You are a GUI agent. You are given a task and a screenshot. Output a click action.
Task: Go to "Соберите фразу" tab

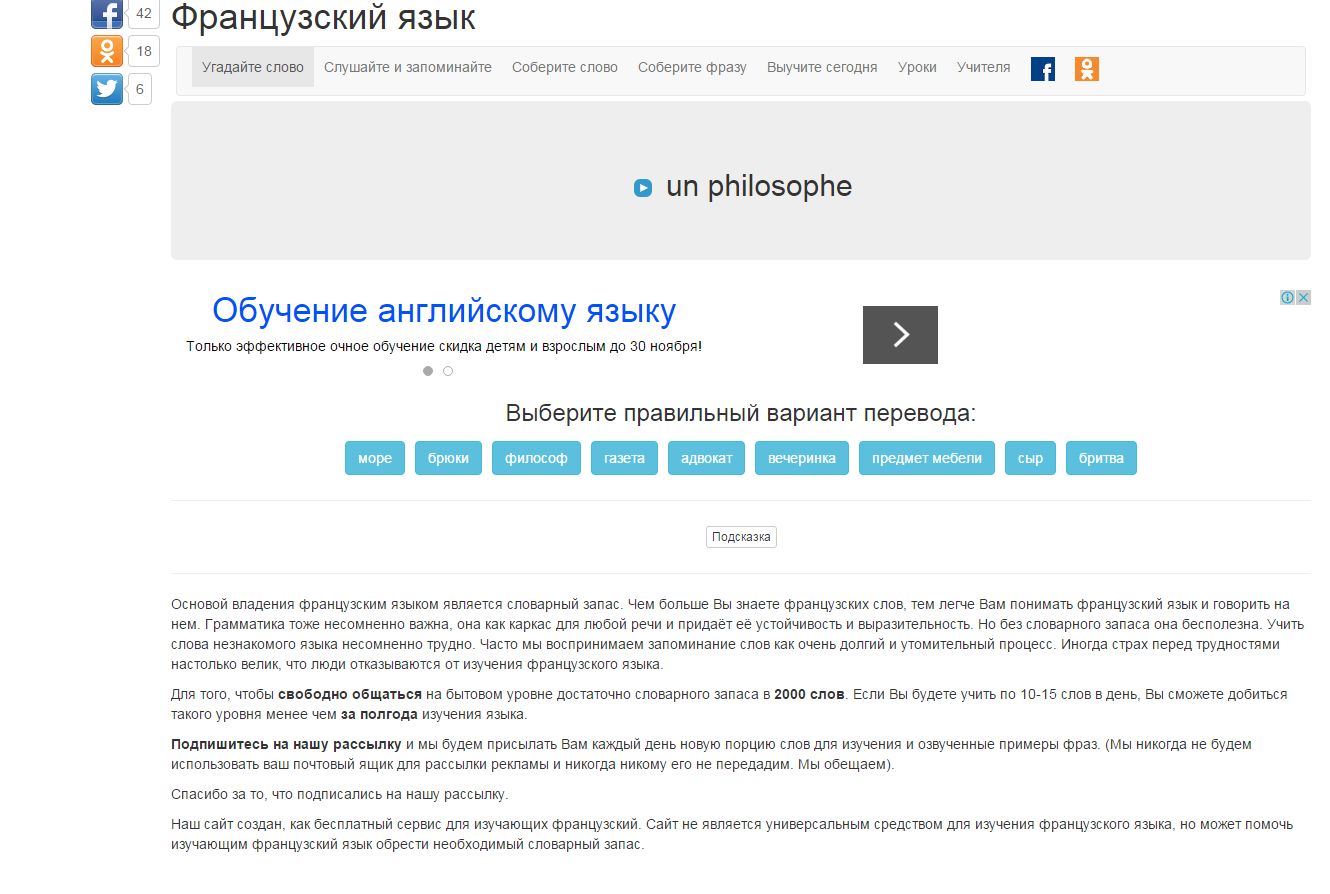click(692, 67)
